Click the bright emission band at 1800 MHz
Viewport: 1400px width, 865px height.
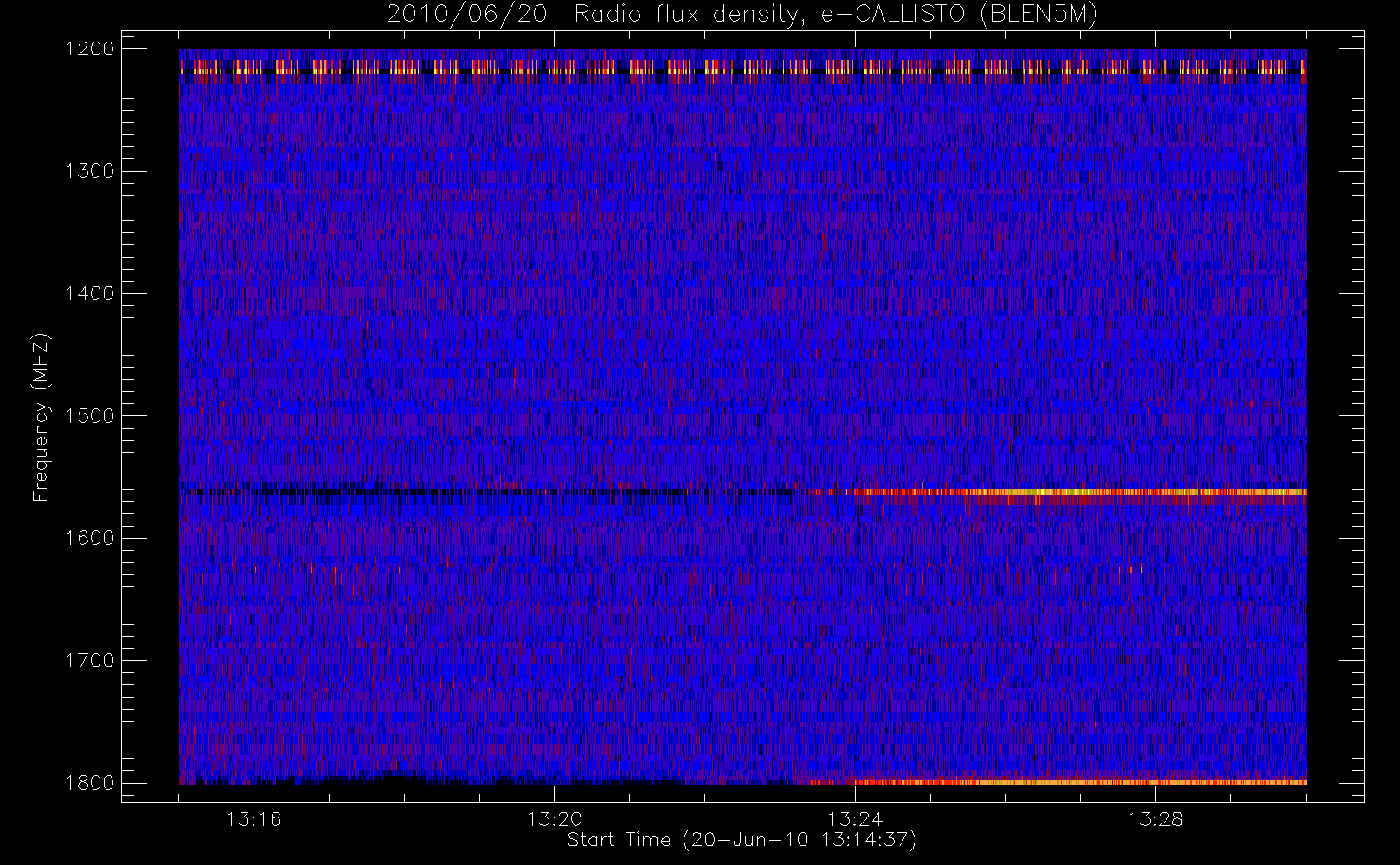click(x=1056, y=781)
